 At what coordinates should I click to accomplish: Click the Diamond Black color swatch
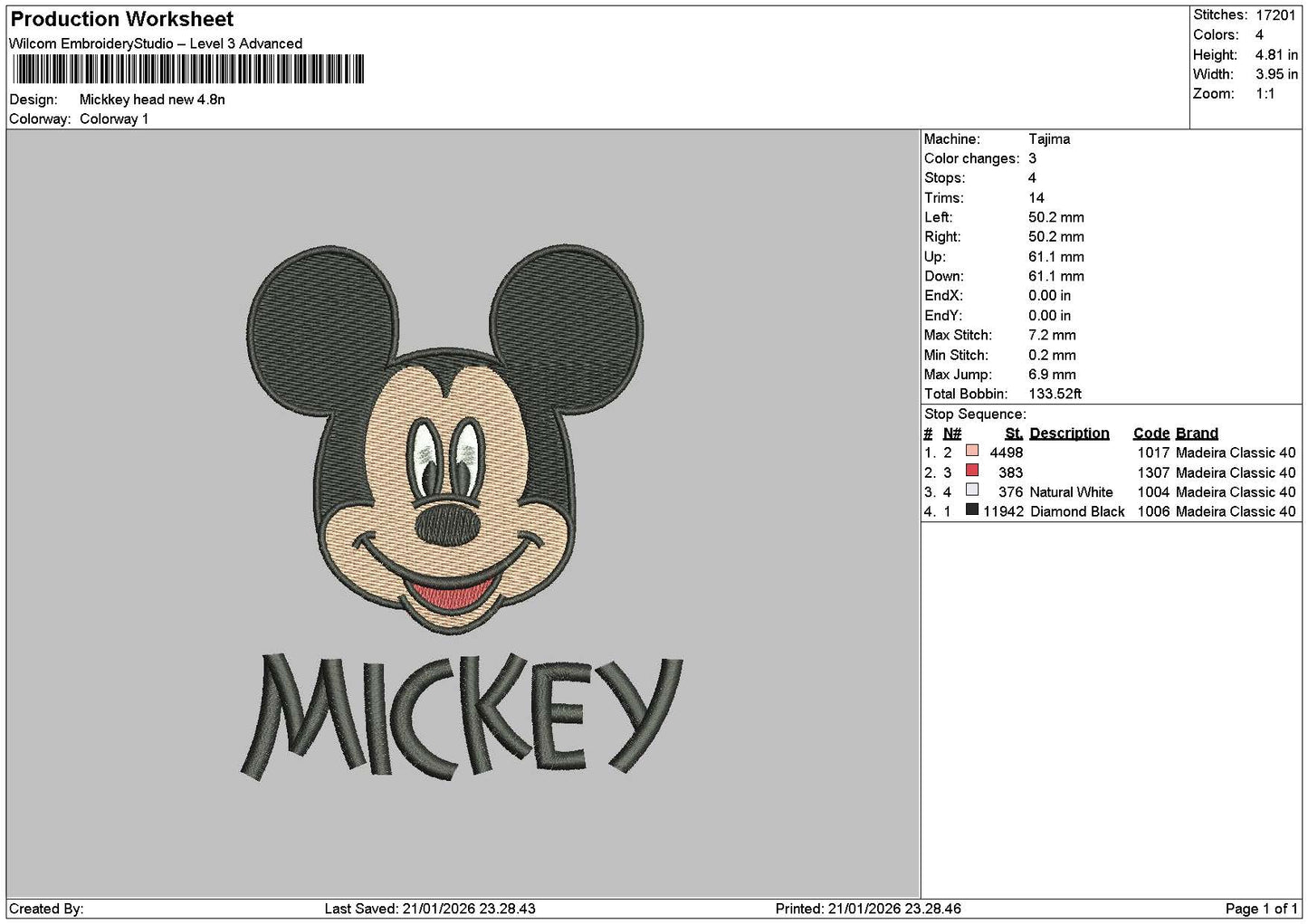tap(972, 510)
